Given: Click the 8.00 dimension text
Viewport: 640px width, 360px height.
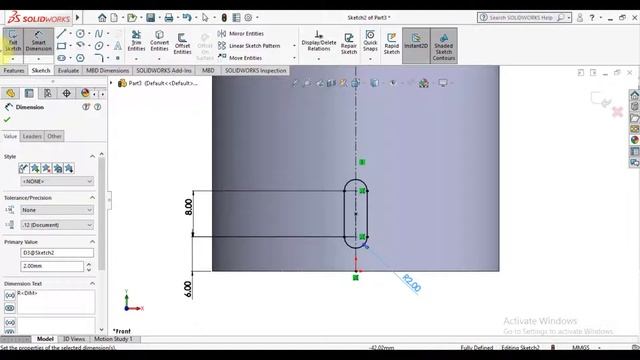Looking at the screenshot, I should click(188, 207).
